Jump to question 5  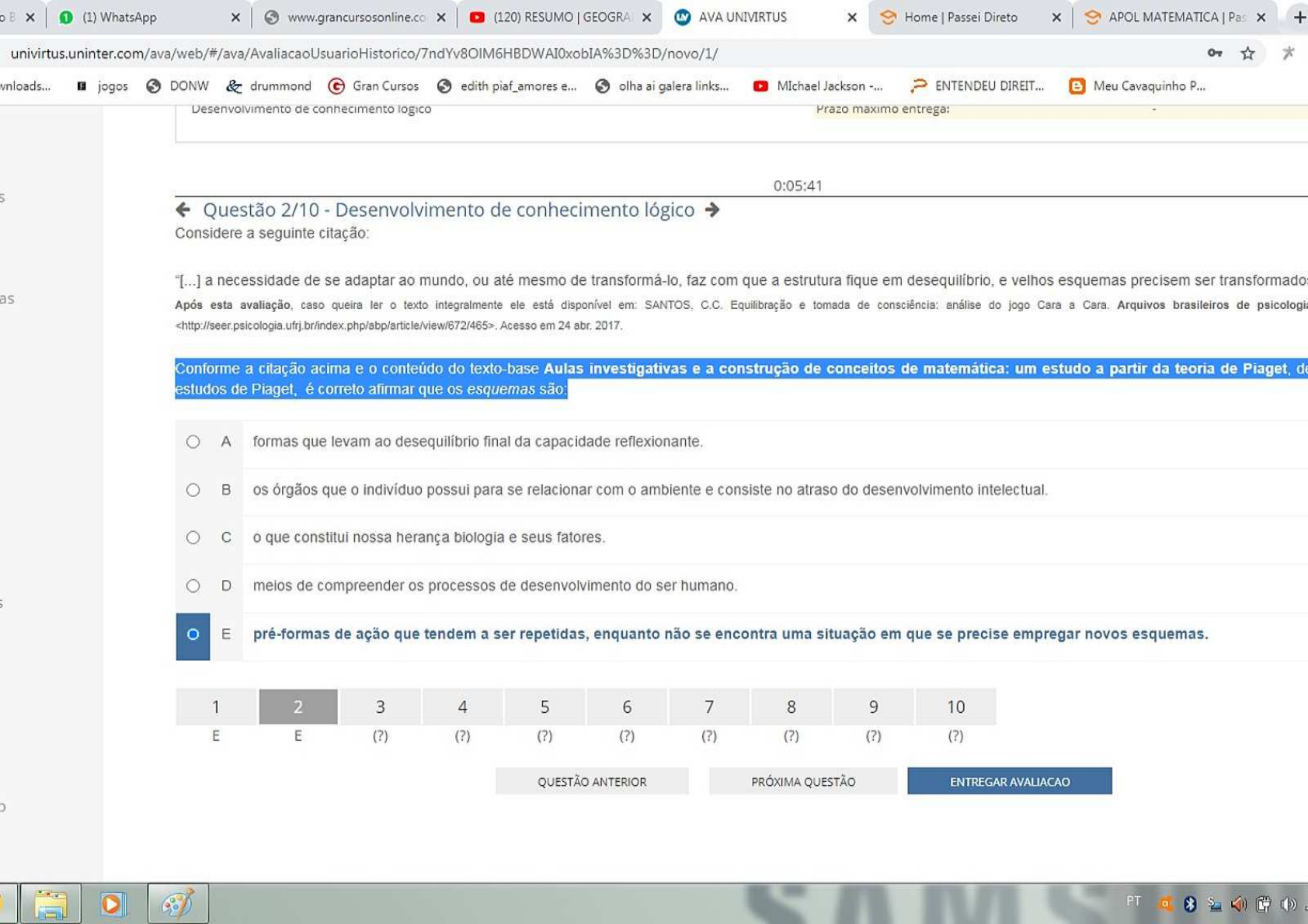[x=545, y=707]
